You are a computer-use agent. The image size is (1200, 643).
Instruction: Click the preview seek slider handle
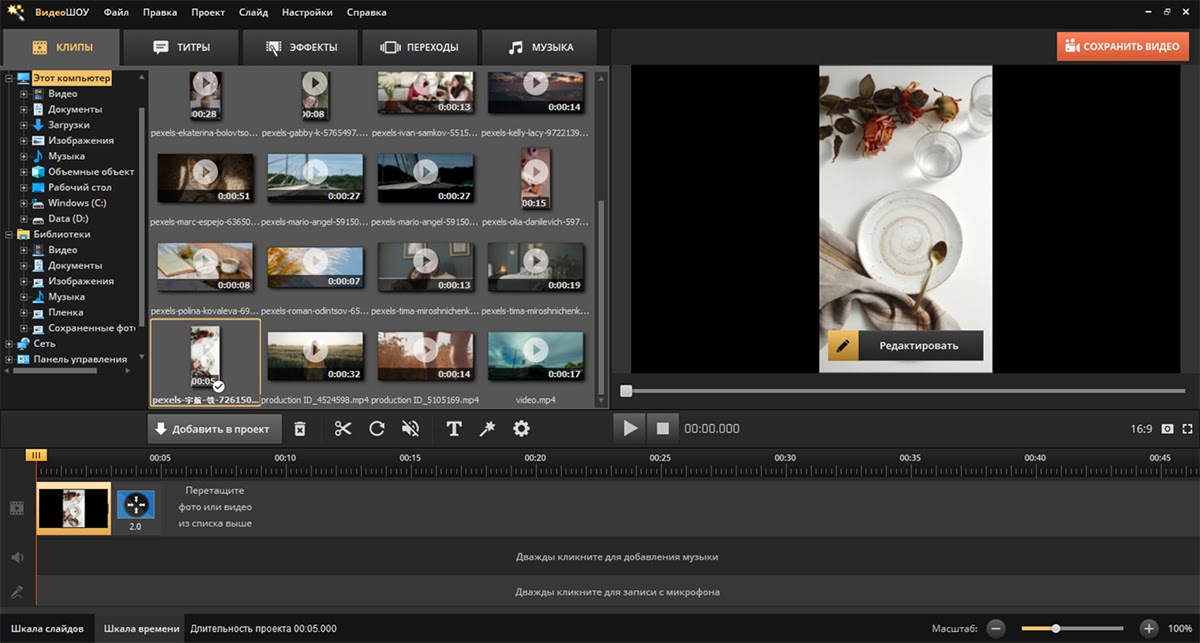coord(626,391)
